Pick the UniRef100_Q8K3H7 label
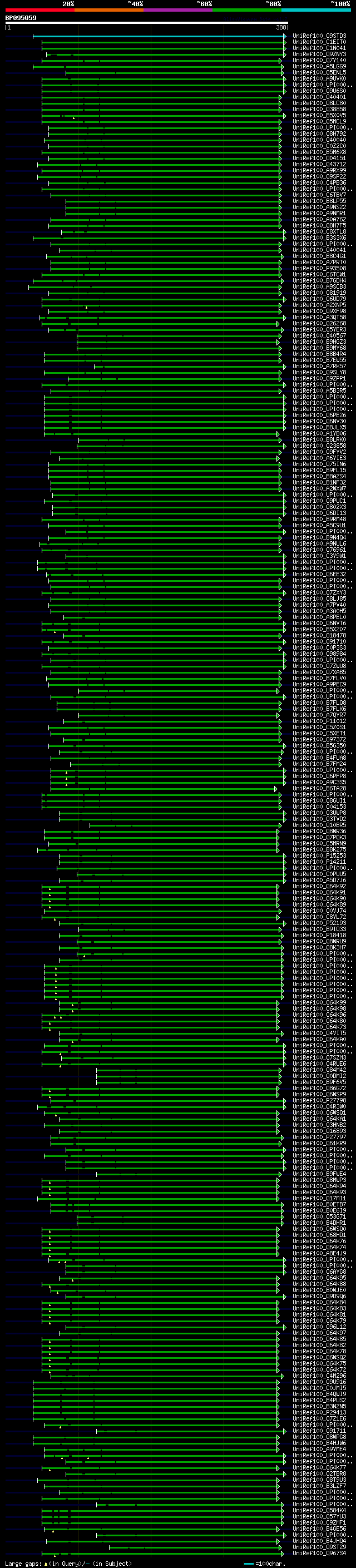Viewport: 356px width, 1568px height. coord(319,947)
